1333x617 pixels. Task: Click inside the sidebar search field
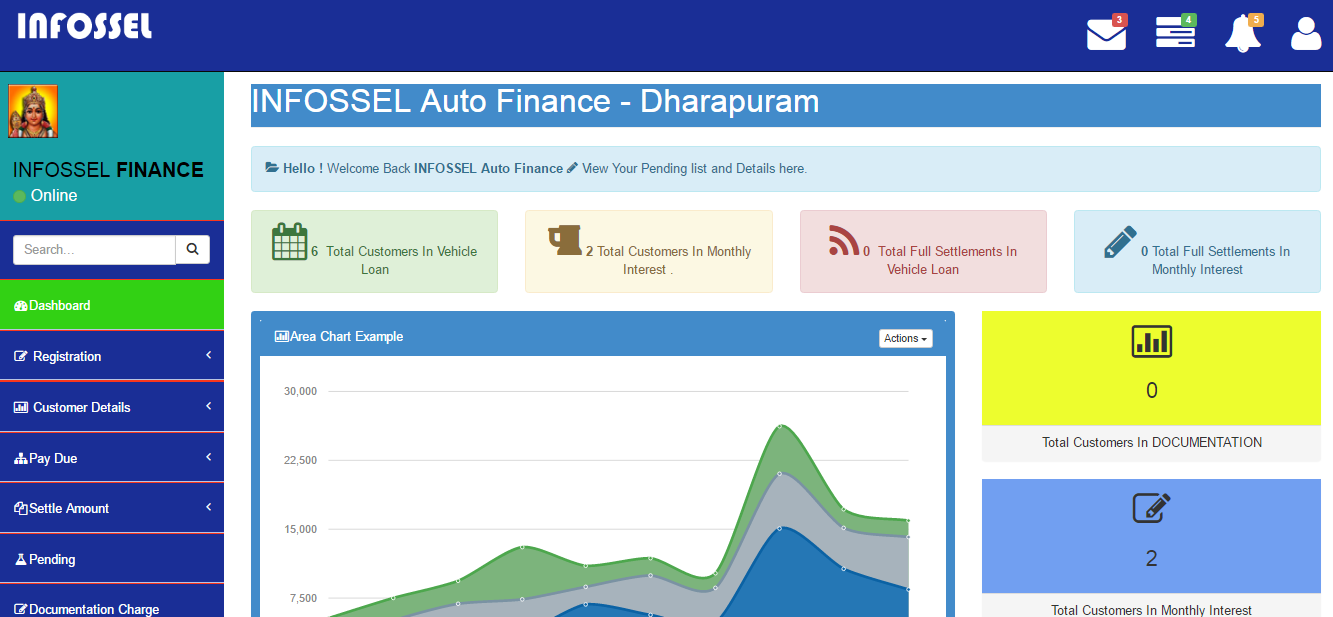[x=94, y=249]
